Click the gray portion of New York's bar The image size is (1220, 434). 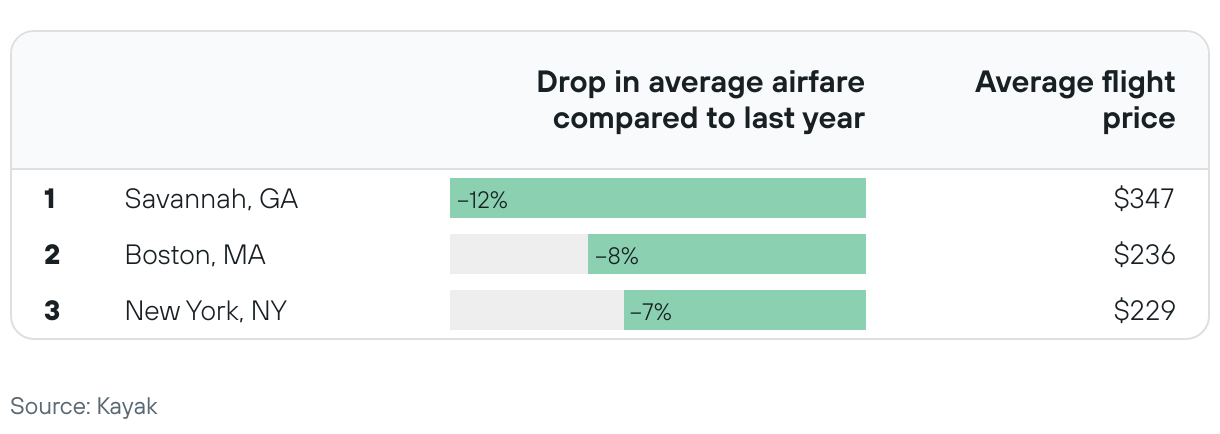(x=536, y=311)
